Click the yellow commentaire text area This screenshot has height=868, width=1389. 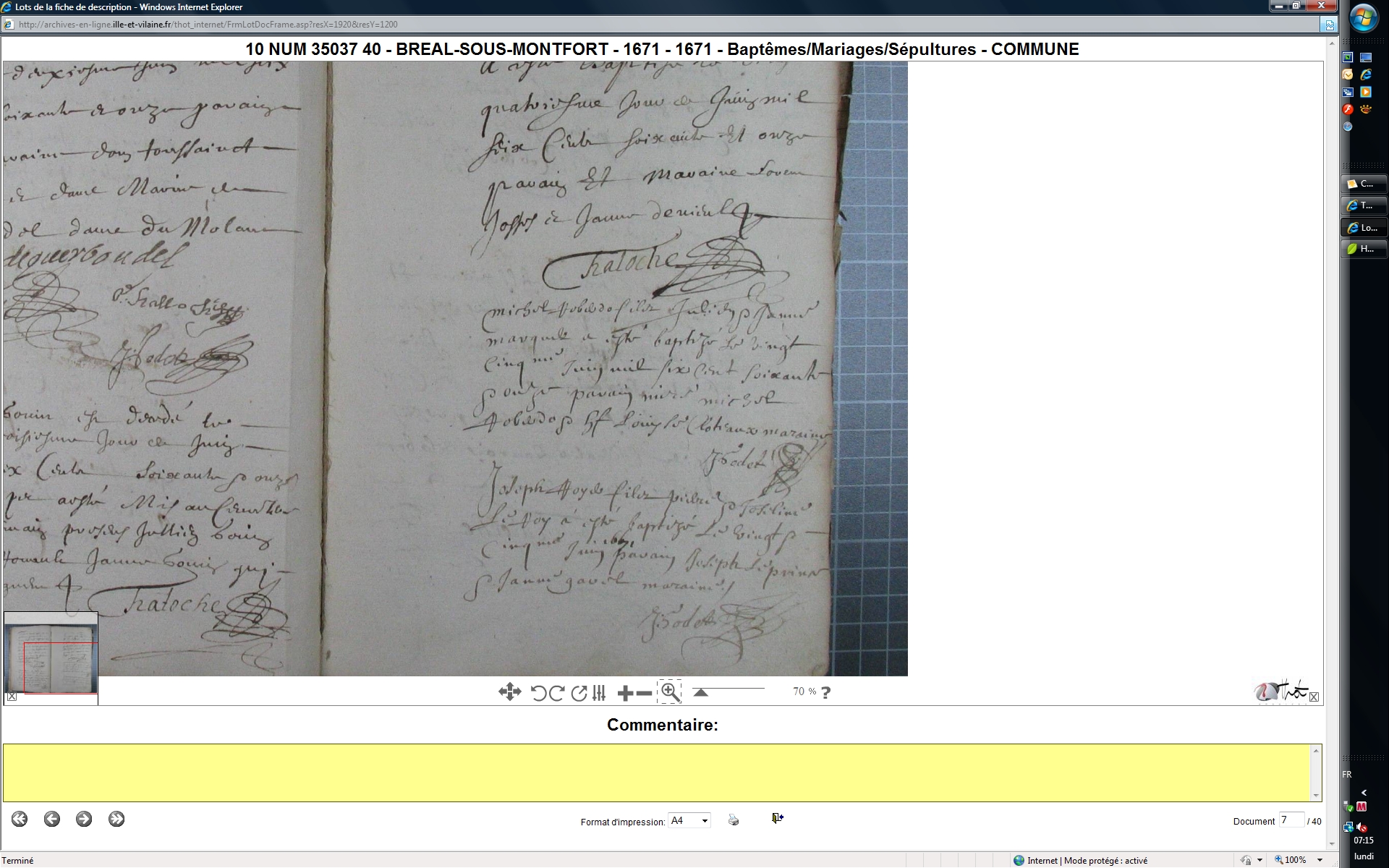pyautogui.click(x=657, y=773)
